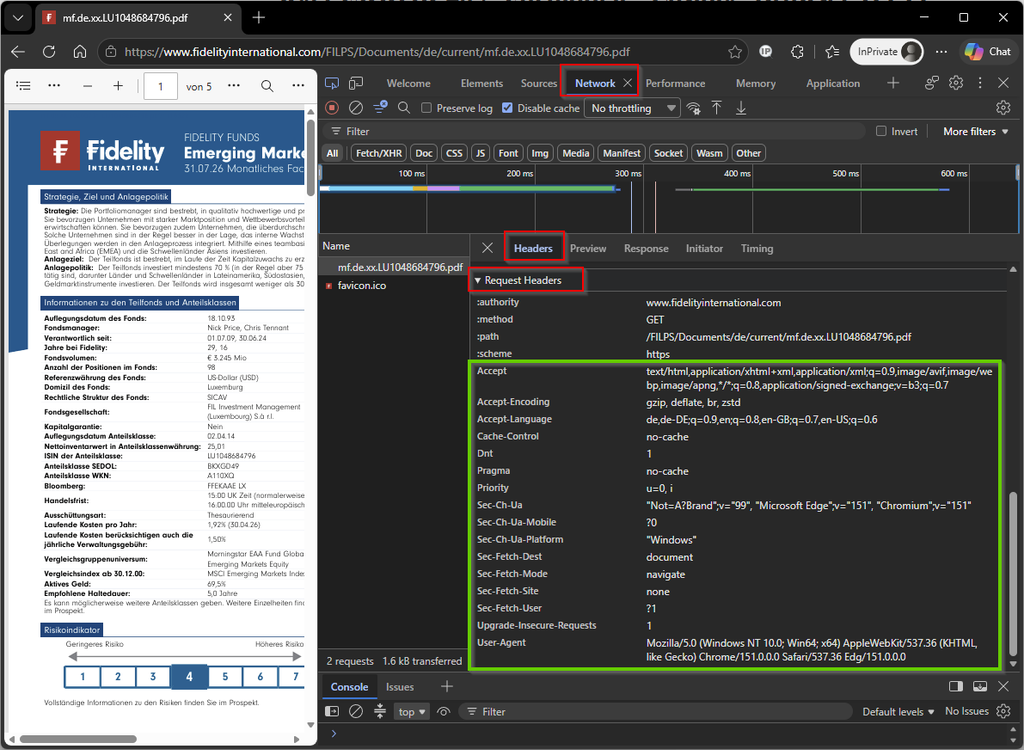Collapse the Request Headers section
Image resolution: width=1024 pixels, height=750 pixels.
click(x=519, y=280)
